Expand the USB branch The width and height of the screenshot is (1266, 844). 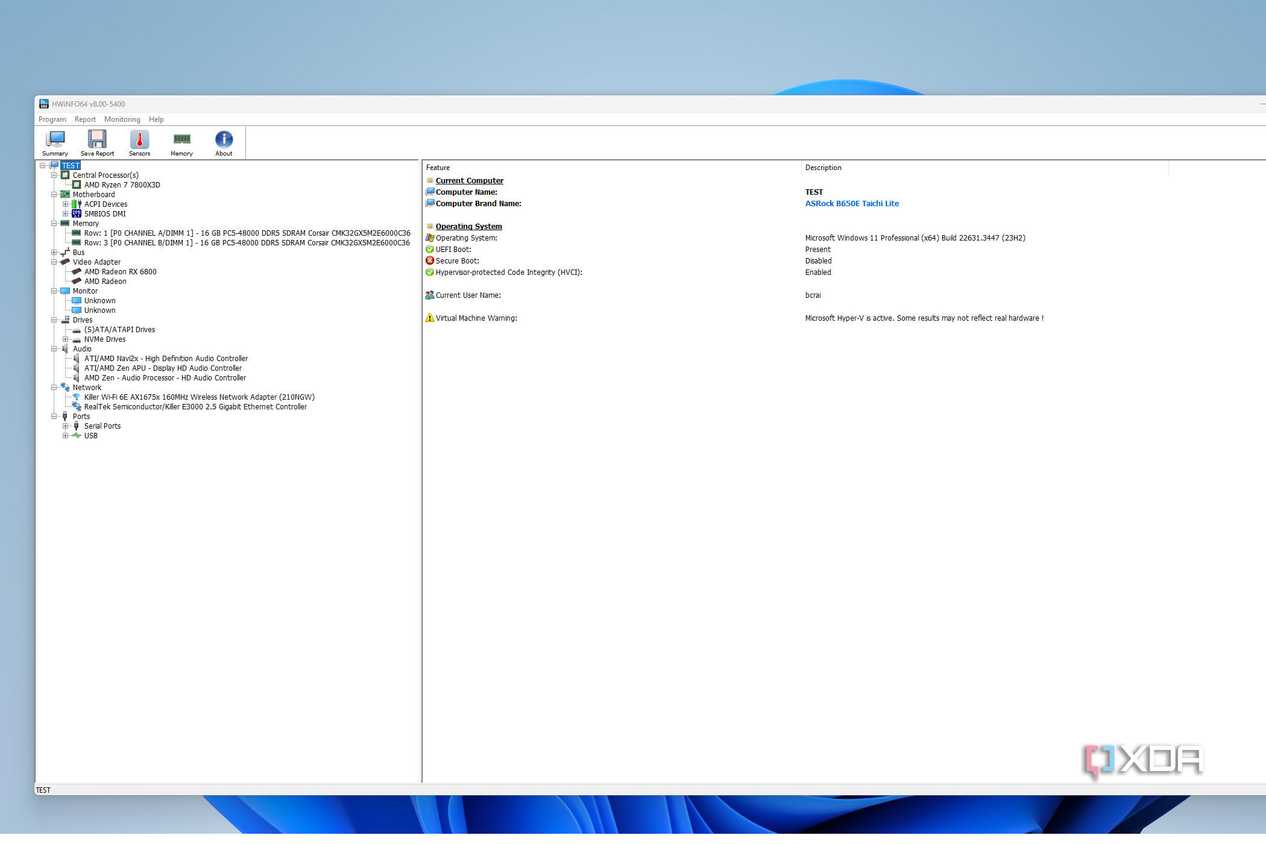(66, 436)
